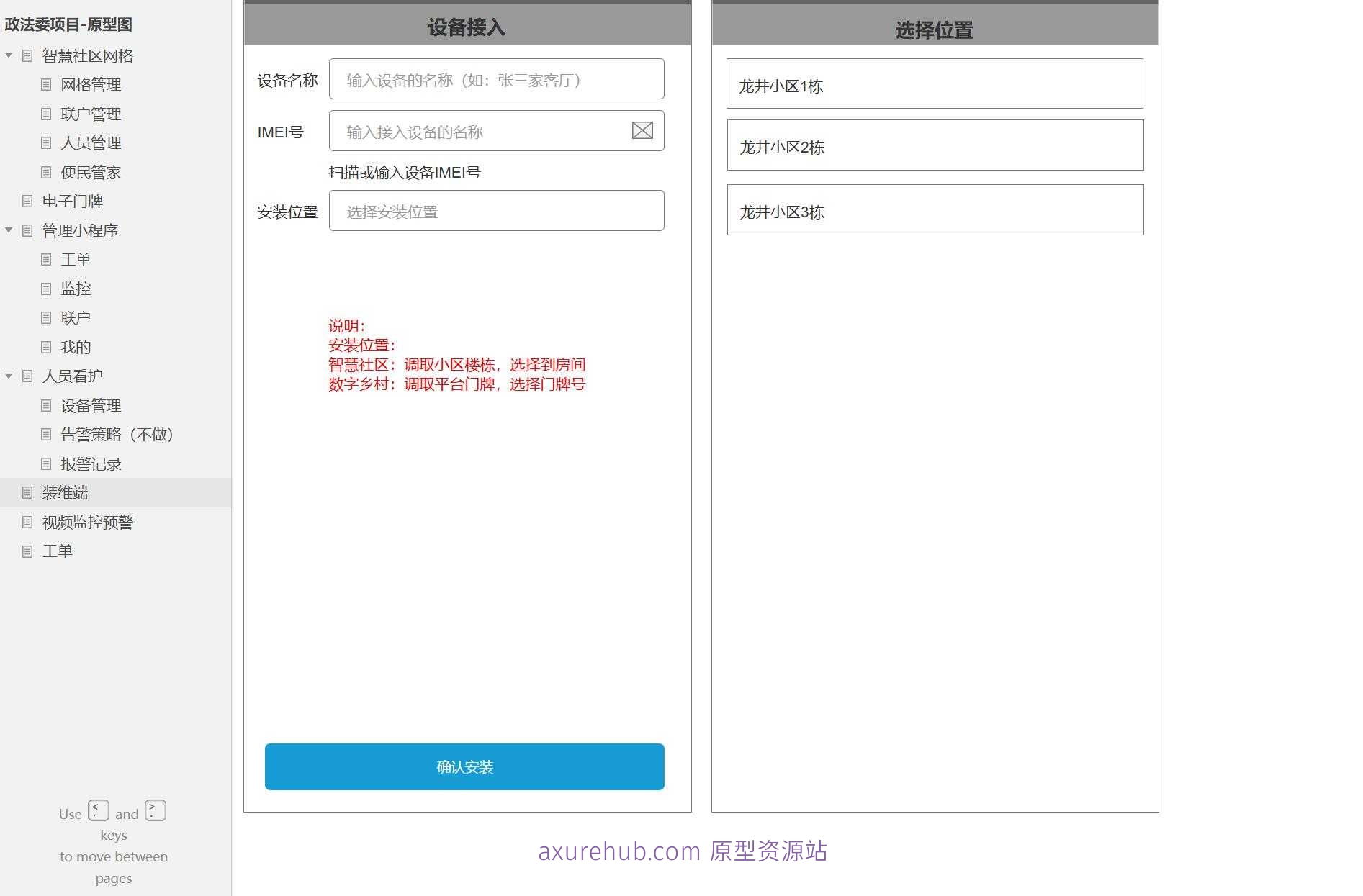Select 龙井小区3栋 location
This screenshot has height=896, width=1363.
click(x=935, y=210)
